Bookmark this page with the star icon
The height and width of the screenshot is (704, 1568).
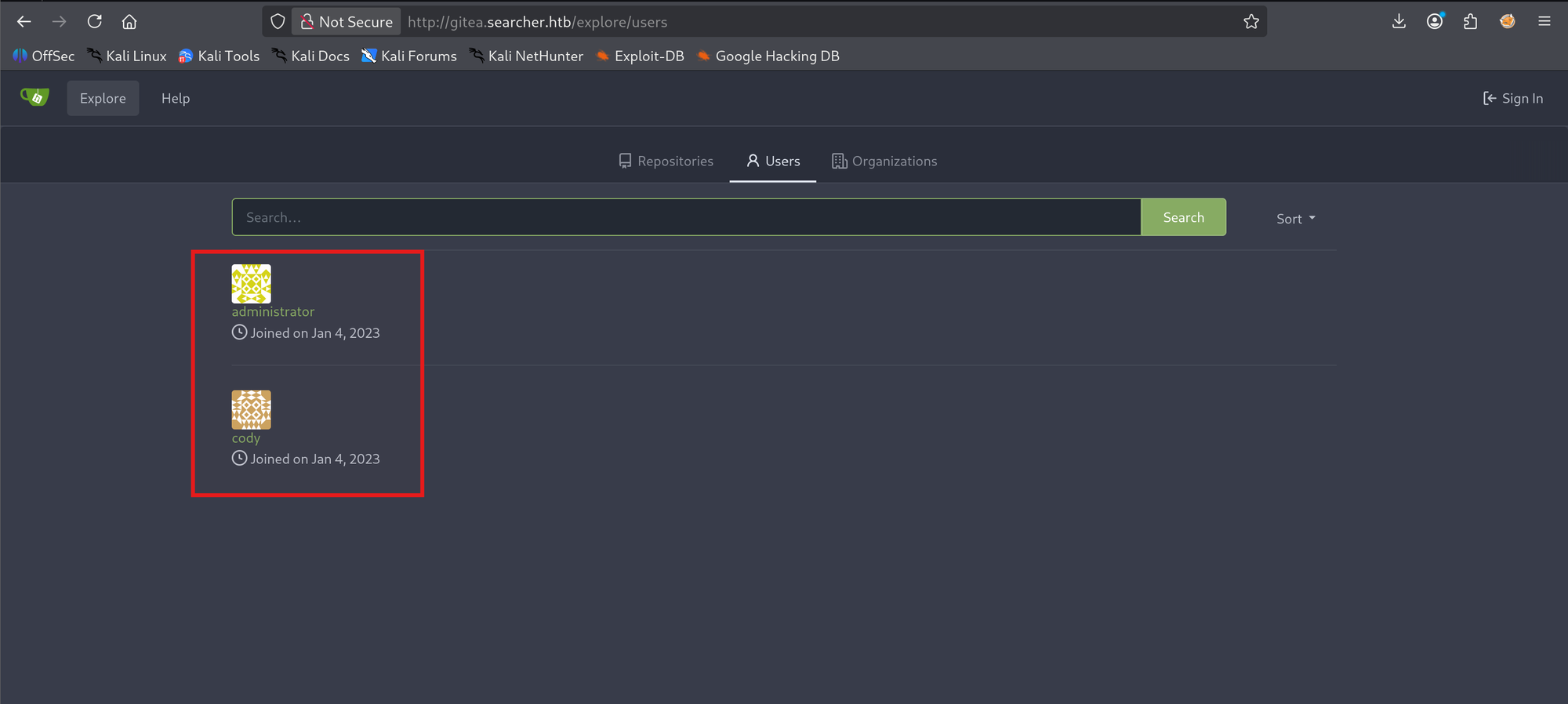(x=1251, y=22)
